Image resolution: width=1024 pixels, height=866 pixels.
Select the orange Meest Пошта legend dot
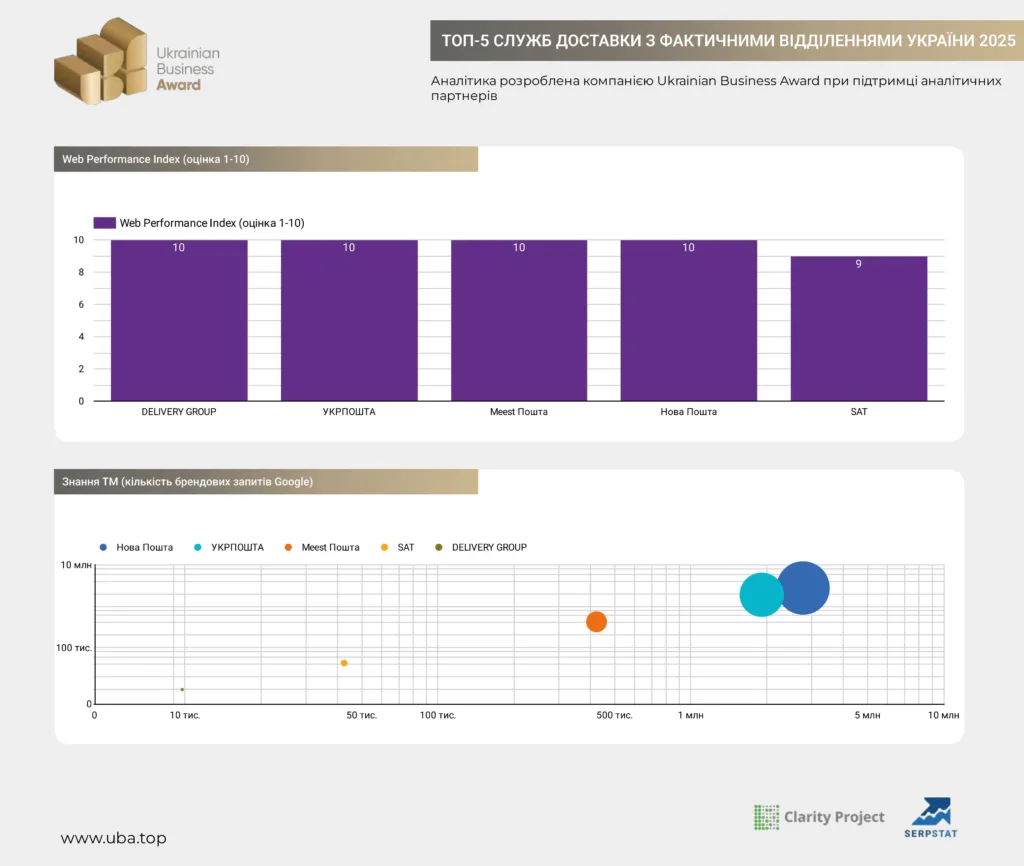coord(288,547)
